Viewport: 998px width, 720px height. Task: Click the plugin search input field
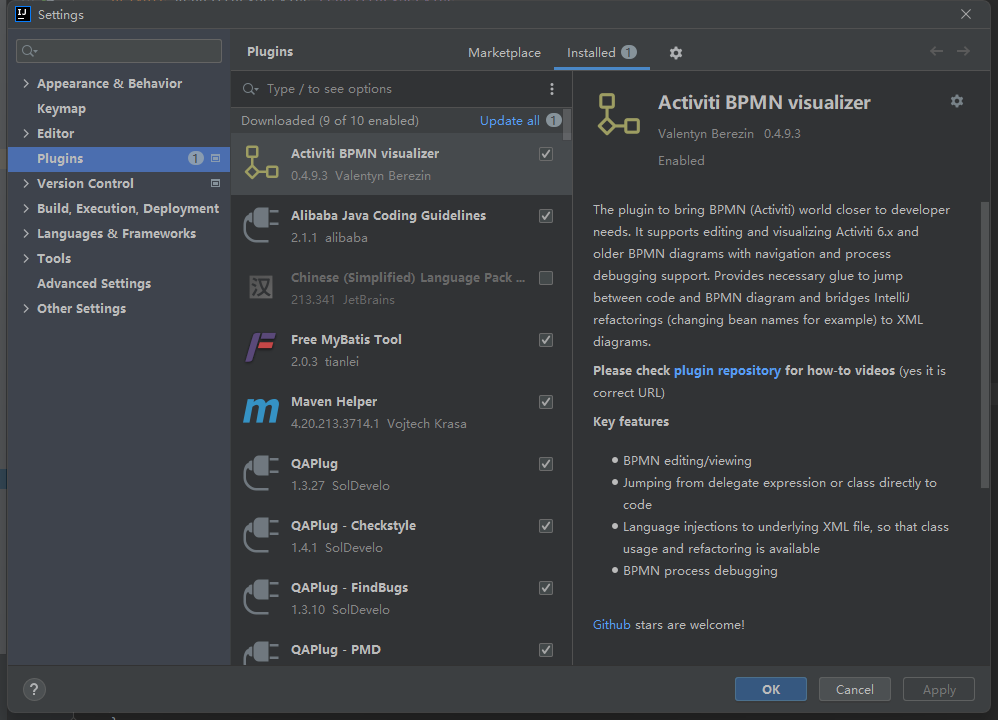(x=400, y=89)
